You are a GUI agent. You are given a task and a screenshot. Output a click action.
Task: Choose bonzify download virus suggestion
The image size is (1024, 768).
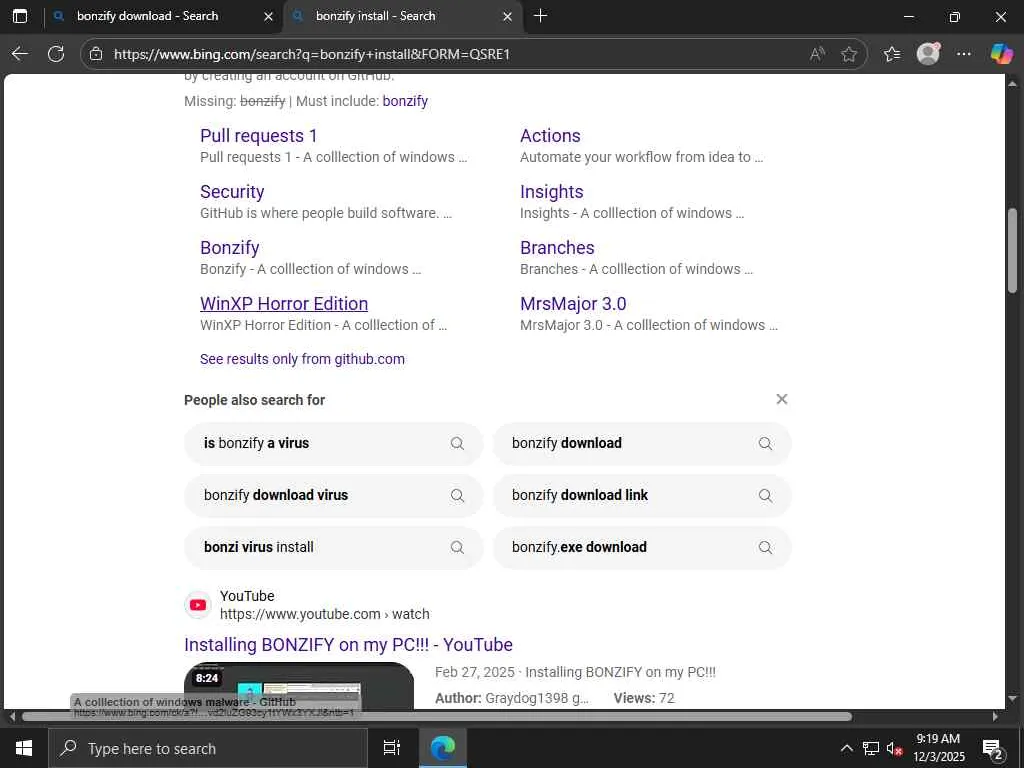(334, 496)
